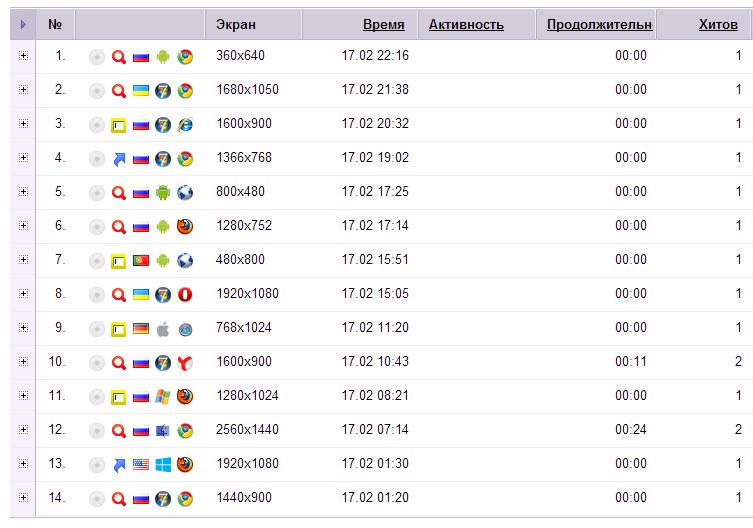This screenshot has height=528, width=753.
Task: Expand the details of visit 14
Action: coord(23,498)
